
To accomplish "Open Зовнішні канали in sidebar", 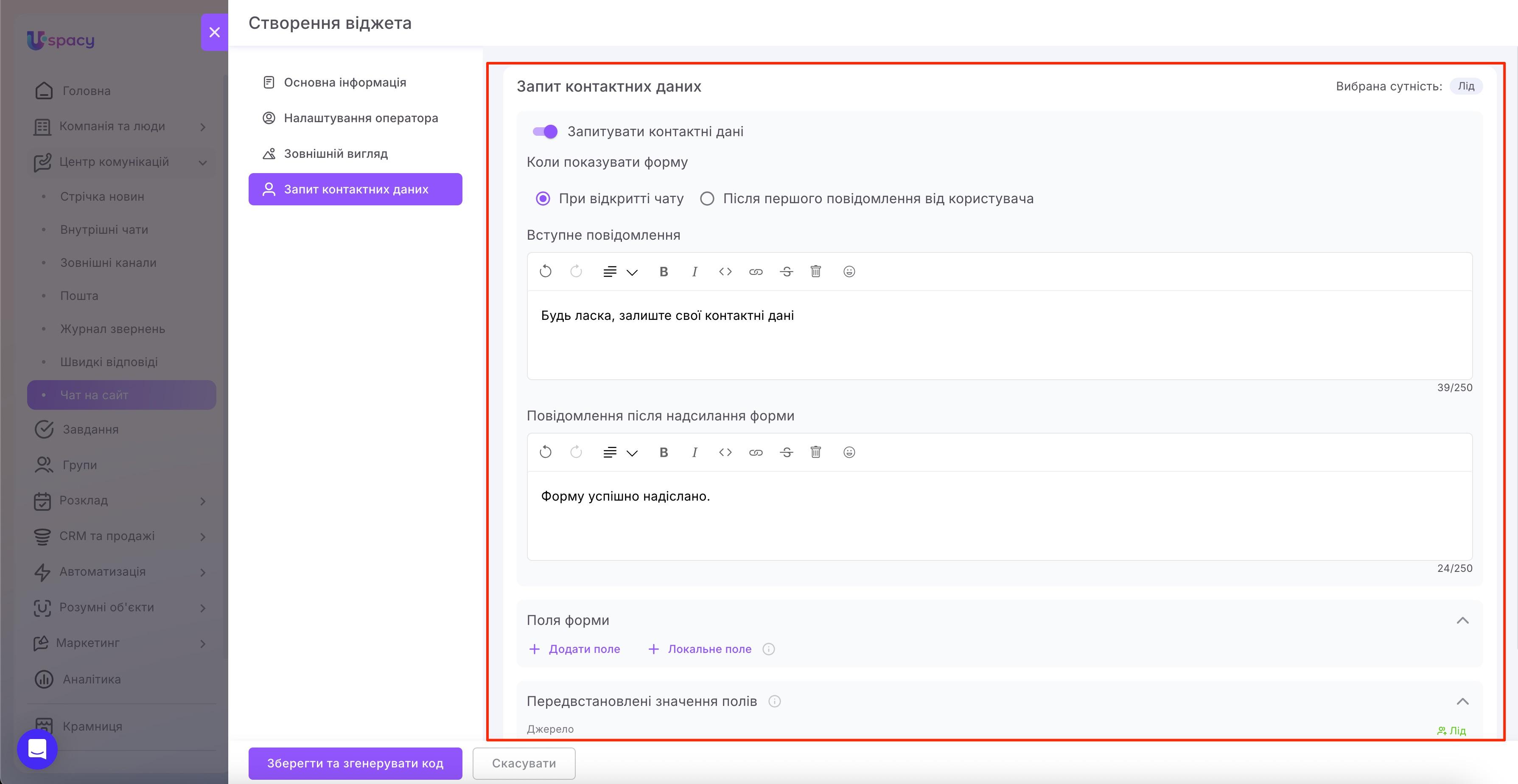I will [x=121, y=262].
